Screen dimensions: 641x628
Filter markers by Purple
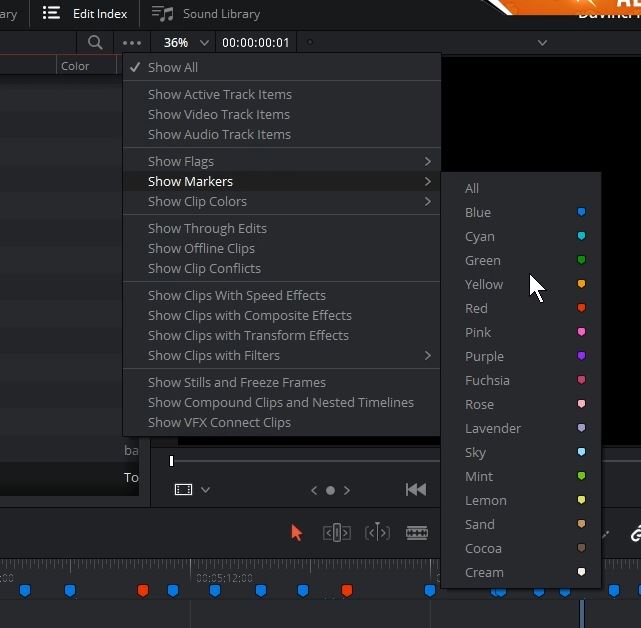[x=521, y=357]
